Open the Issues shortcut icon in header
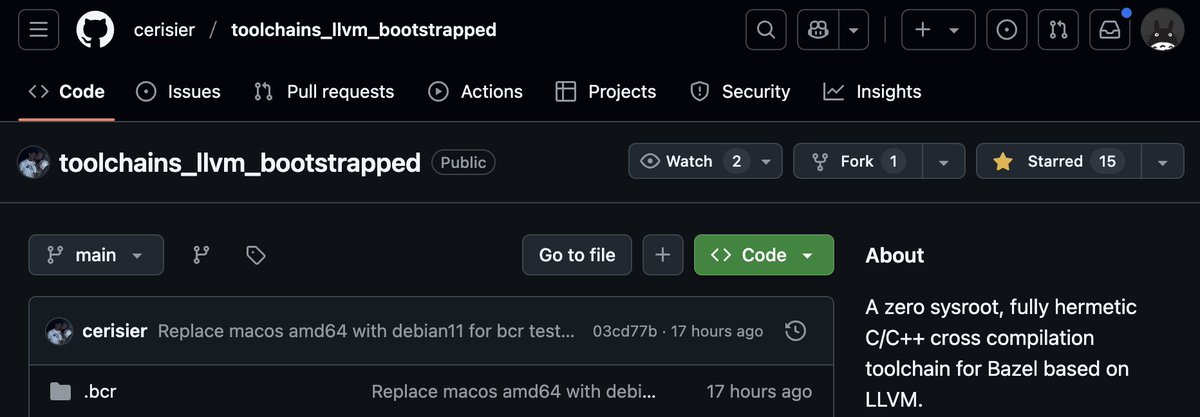The height and width of the screenshot is (417, 1200). tap(1007, 30)
